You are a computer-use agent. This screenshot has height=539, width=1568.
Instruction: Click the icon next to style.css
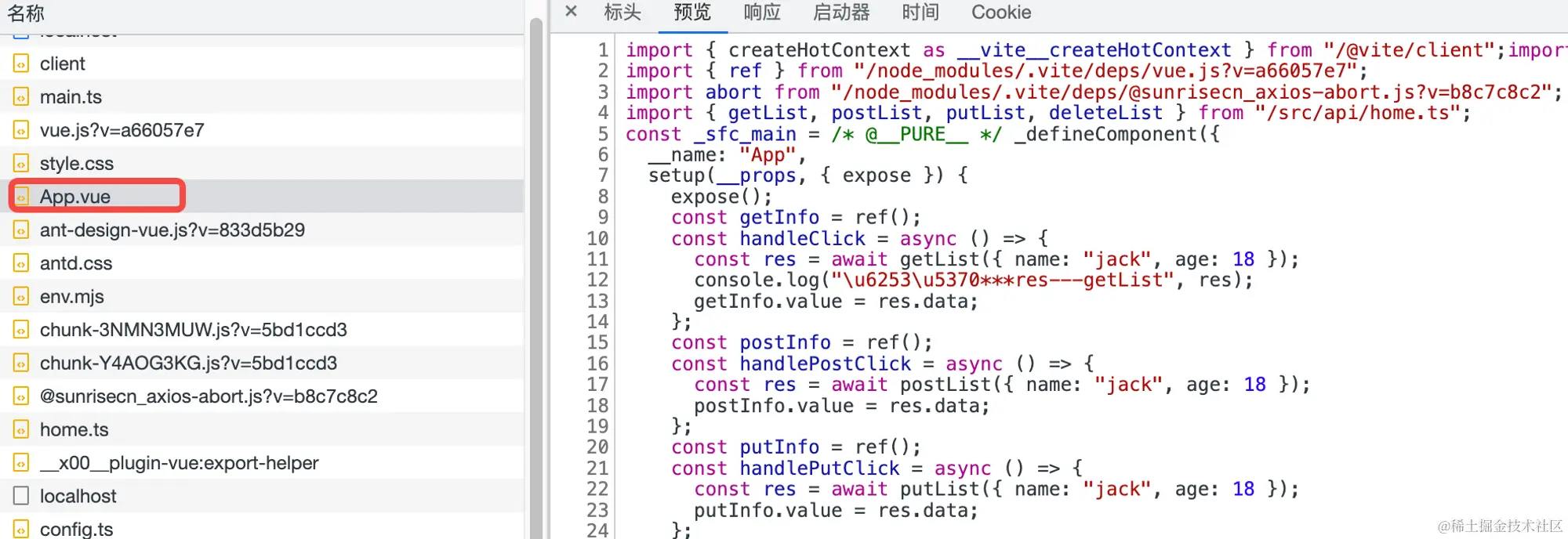(x=21, y=164)
